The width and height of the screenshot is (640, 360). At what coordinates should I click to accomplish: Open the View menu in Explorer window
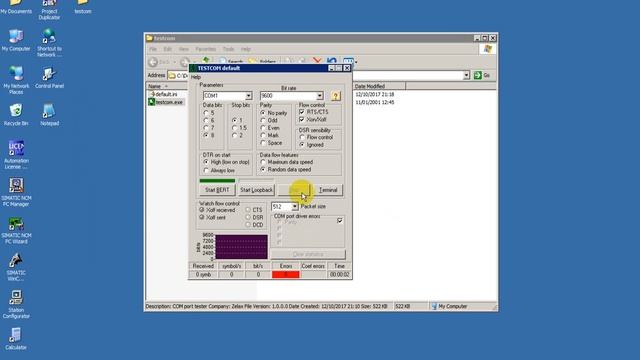pos(184,49)
